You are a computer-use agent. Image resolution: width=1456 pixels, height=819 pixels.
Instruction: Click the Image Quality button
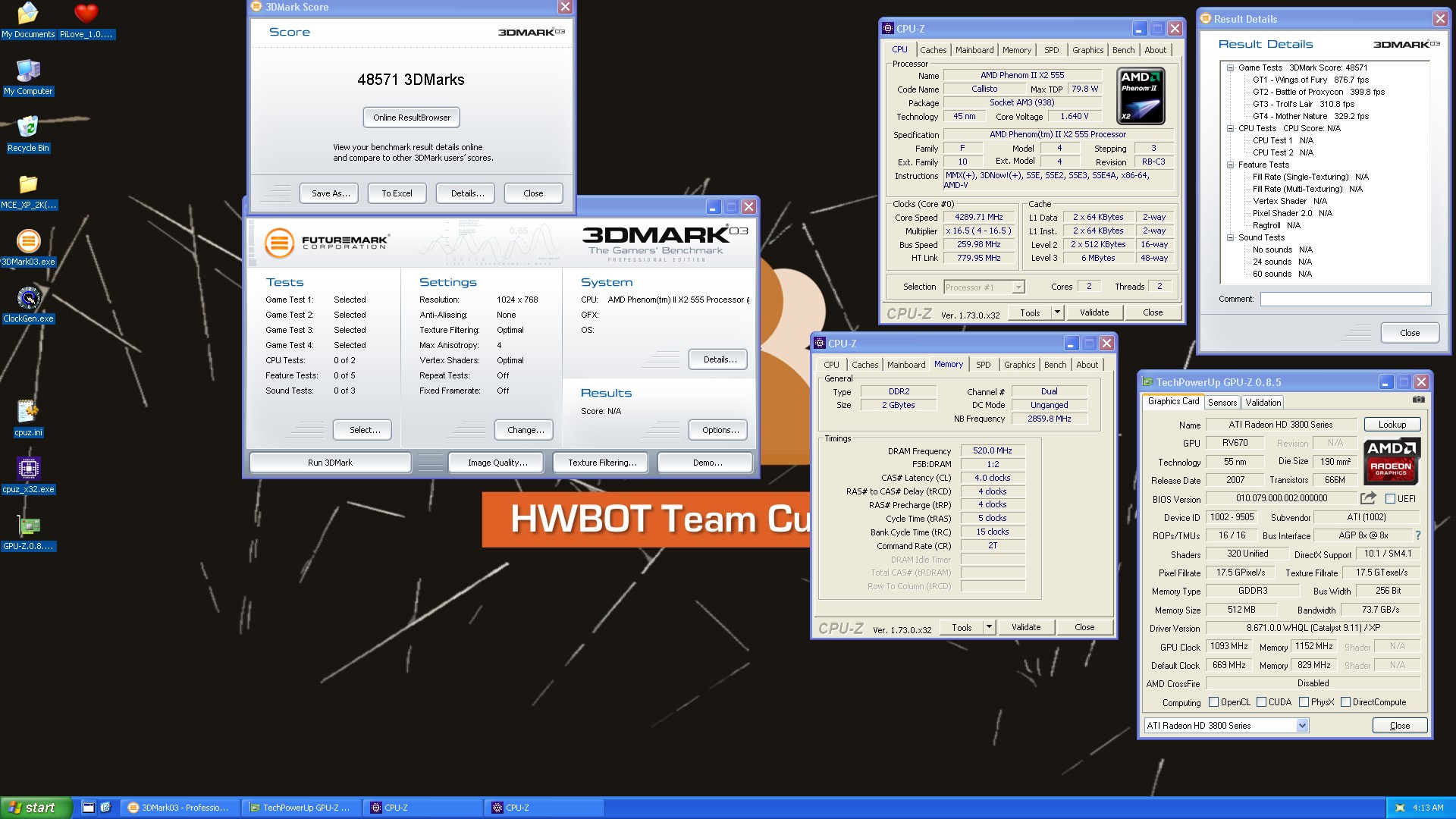point(497,463)
